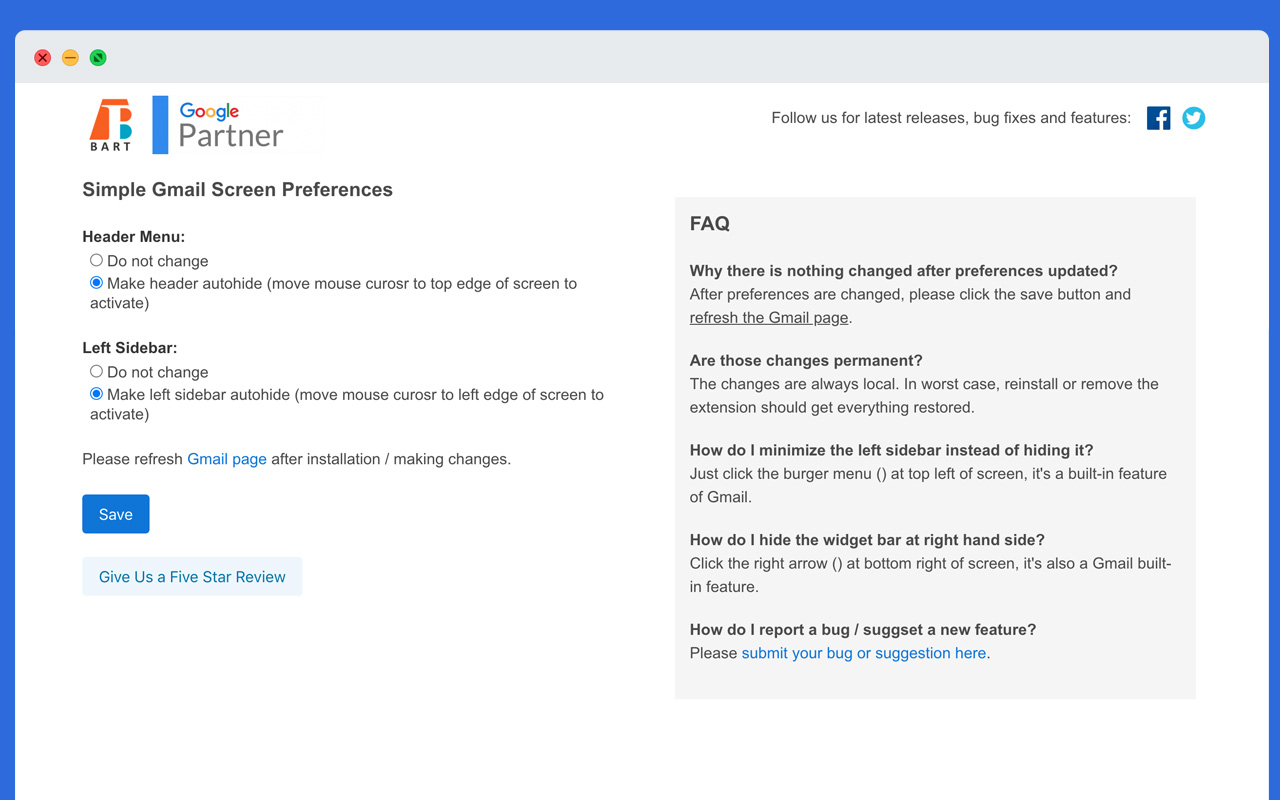Click the Save button
The height and width of the screenshot is (800, 1280).
(115, 513)
